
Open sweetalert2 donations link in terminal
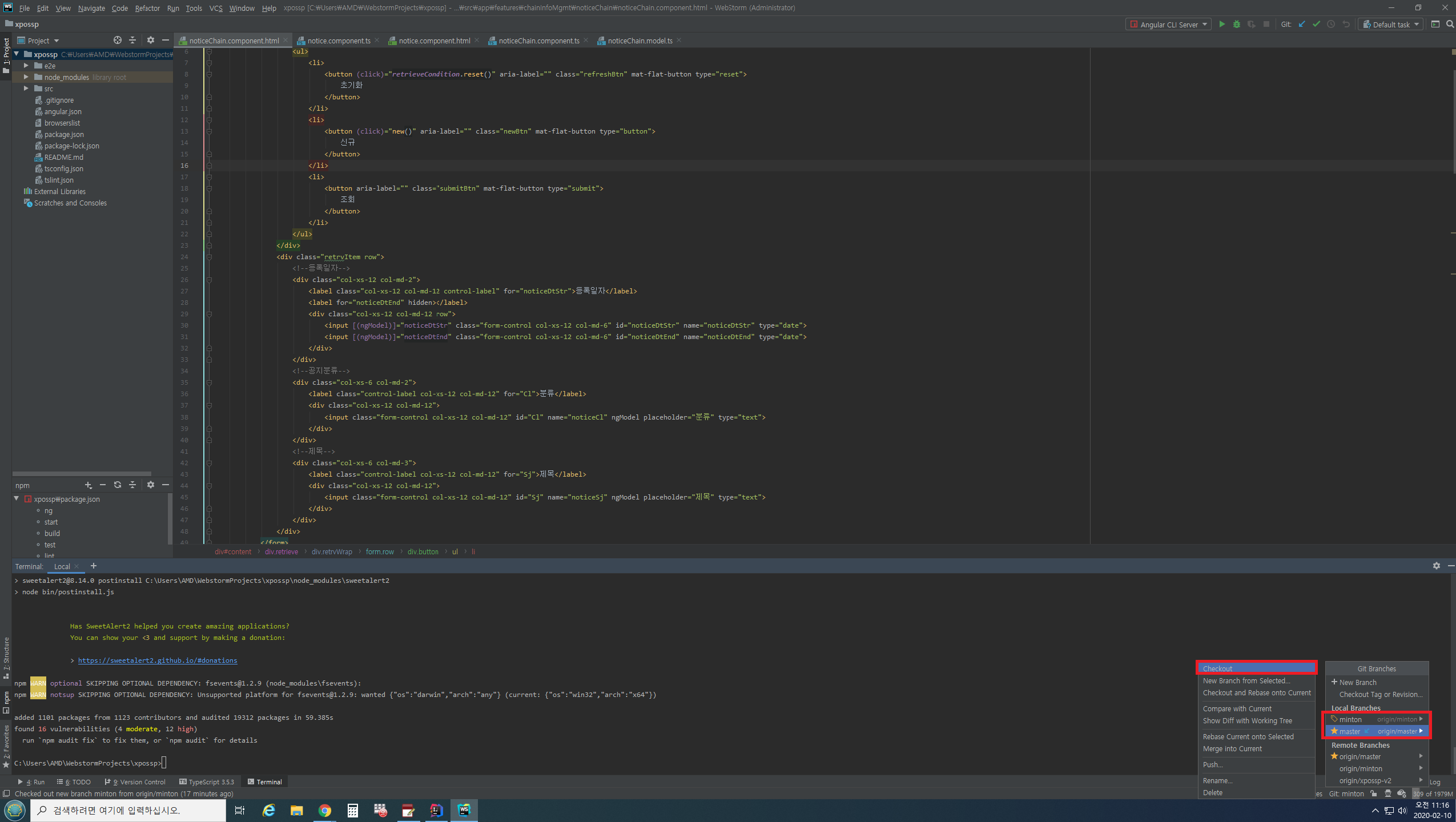[x=158, y=660]
